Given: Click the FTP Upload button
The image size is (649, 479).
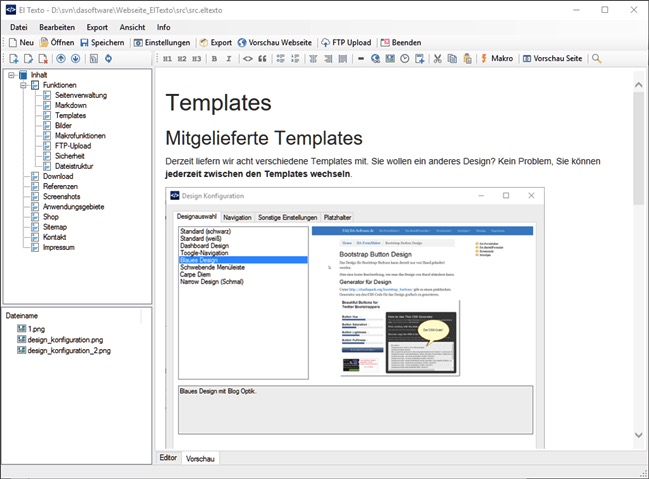Looking at the screenshot, I should point(346,43).
